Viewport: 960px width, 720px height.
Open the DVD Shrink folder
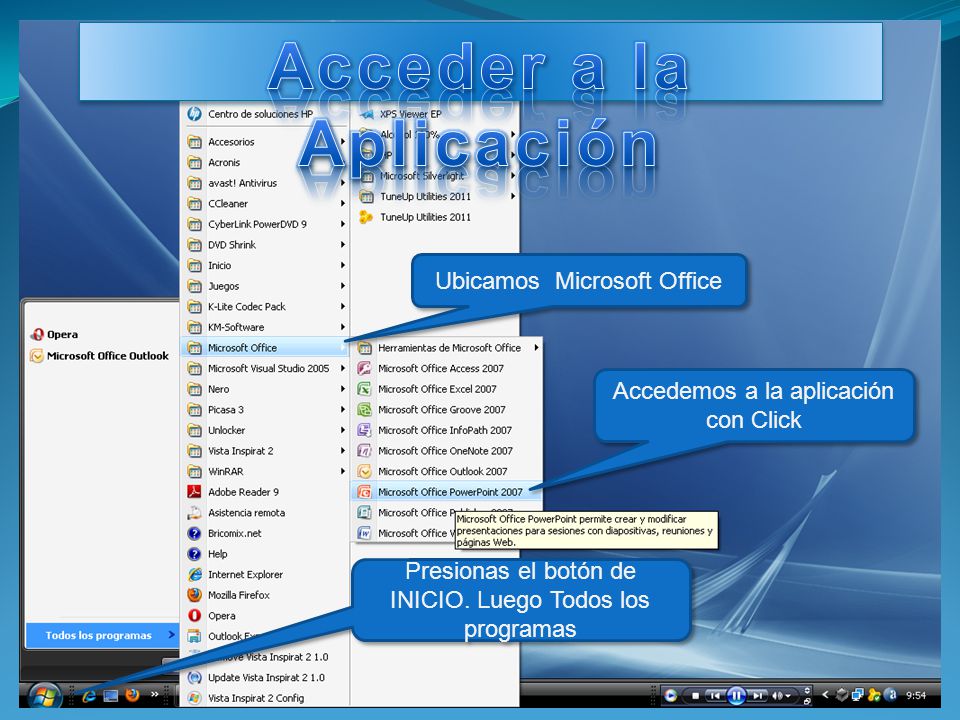(x=266, y=245)
